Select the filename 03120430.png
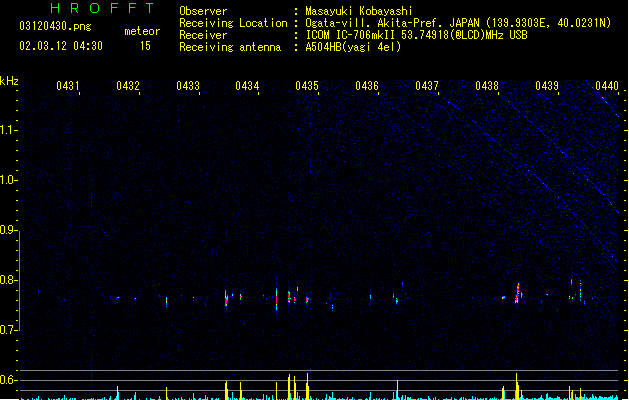Image resolution: width=629 pixels, height=400 pixels. (55, 26)
